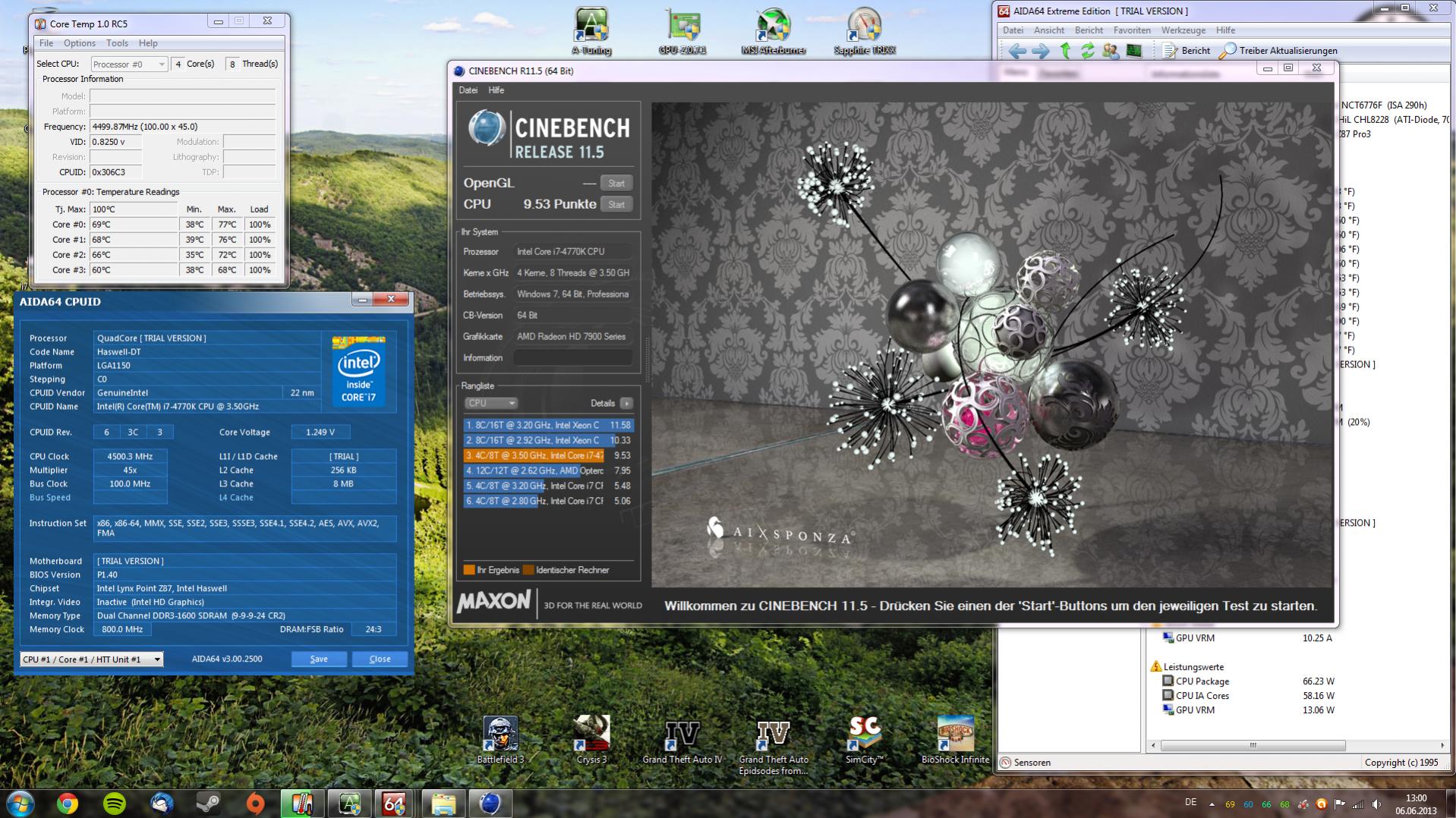Select Grand Theft Auto Episodes desktop icon
The height and width of the screenshot is (818, 1456).
pos(773,746)
